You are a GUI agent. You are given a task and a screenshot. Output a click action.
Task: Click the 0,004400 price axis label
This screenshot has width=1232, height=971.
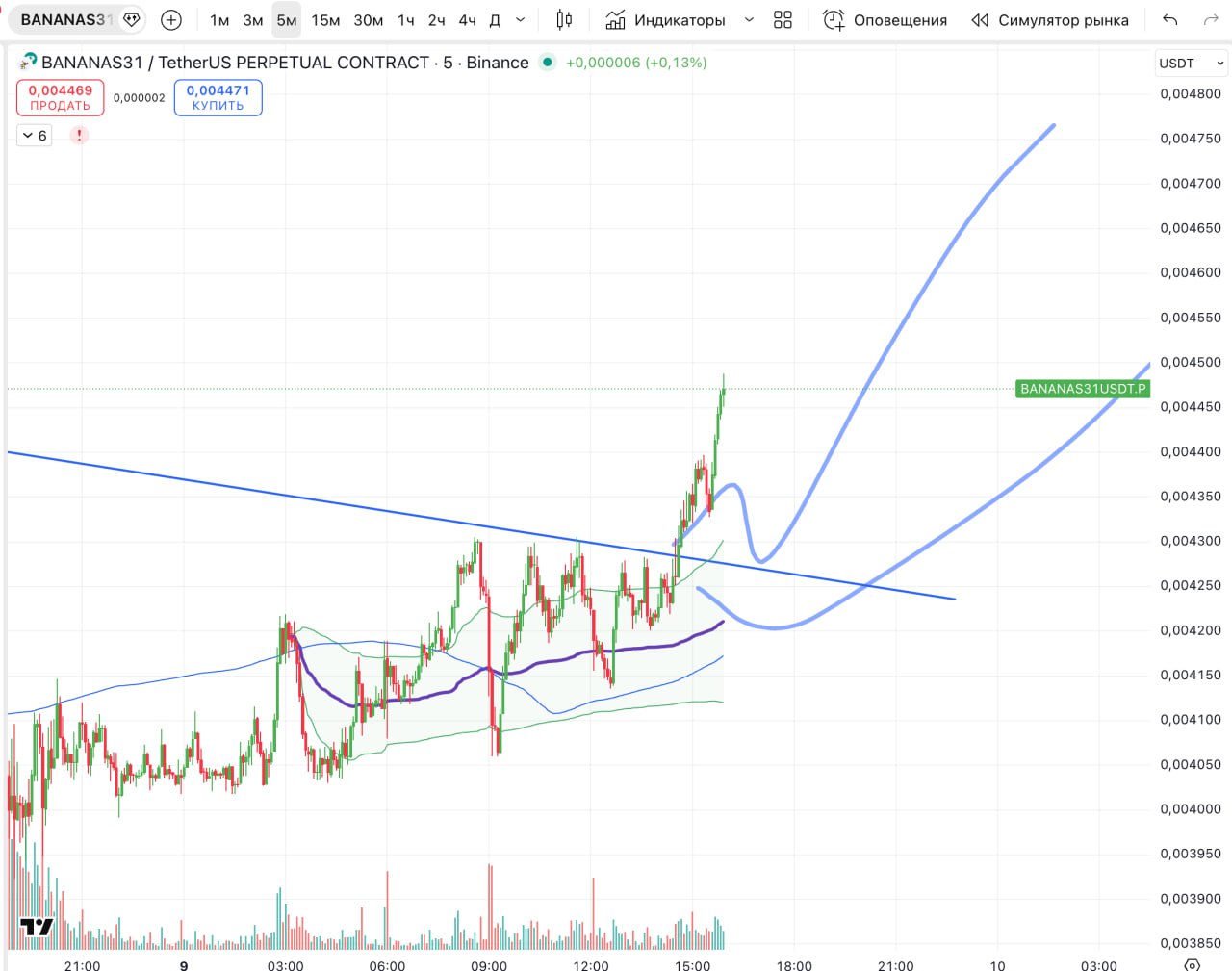pos(1191,451)
